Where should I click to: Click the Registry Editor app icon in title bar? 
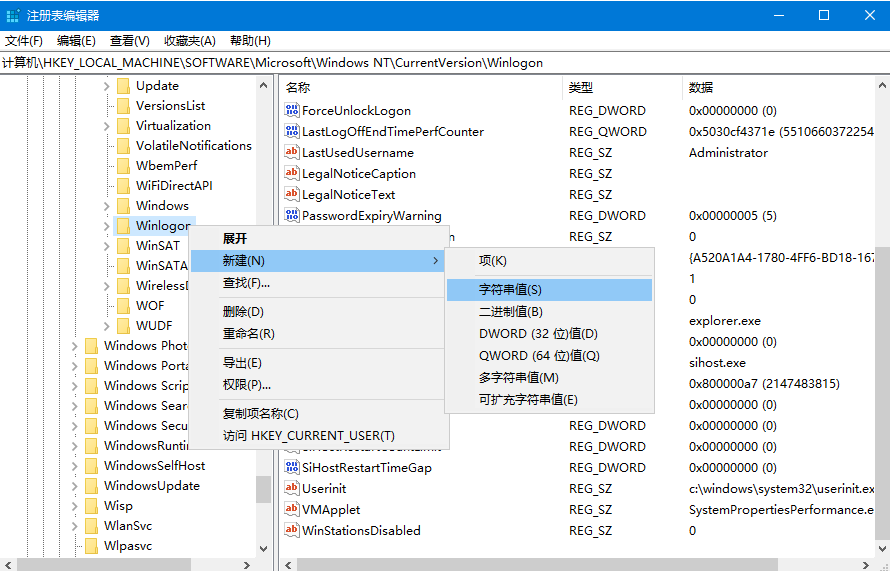tap(13, 15)
